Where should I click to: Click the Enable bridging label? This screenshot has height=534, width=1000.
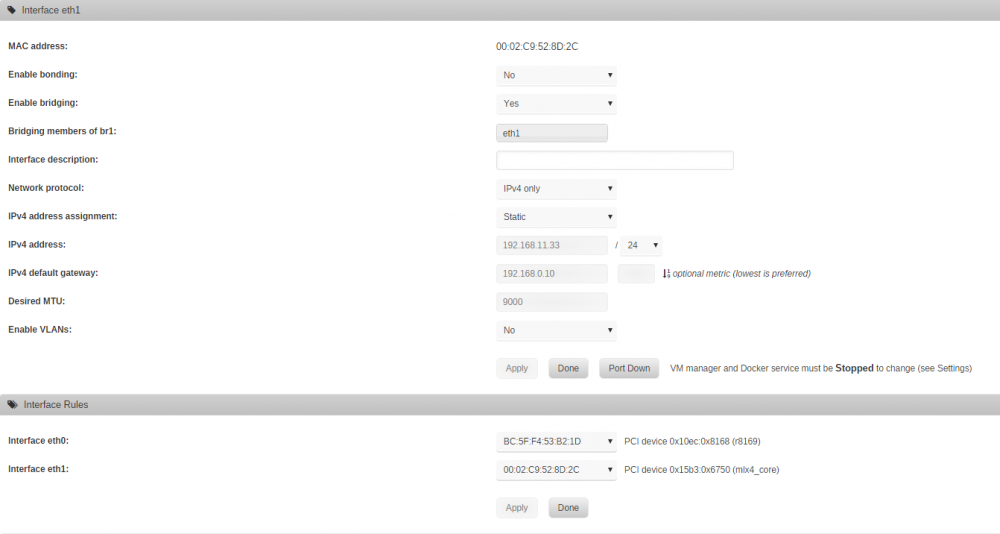(x=43, y=103)
